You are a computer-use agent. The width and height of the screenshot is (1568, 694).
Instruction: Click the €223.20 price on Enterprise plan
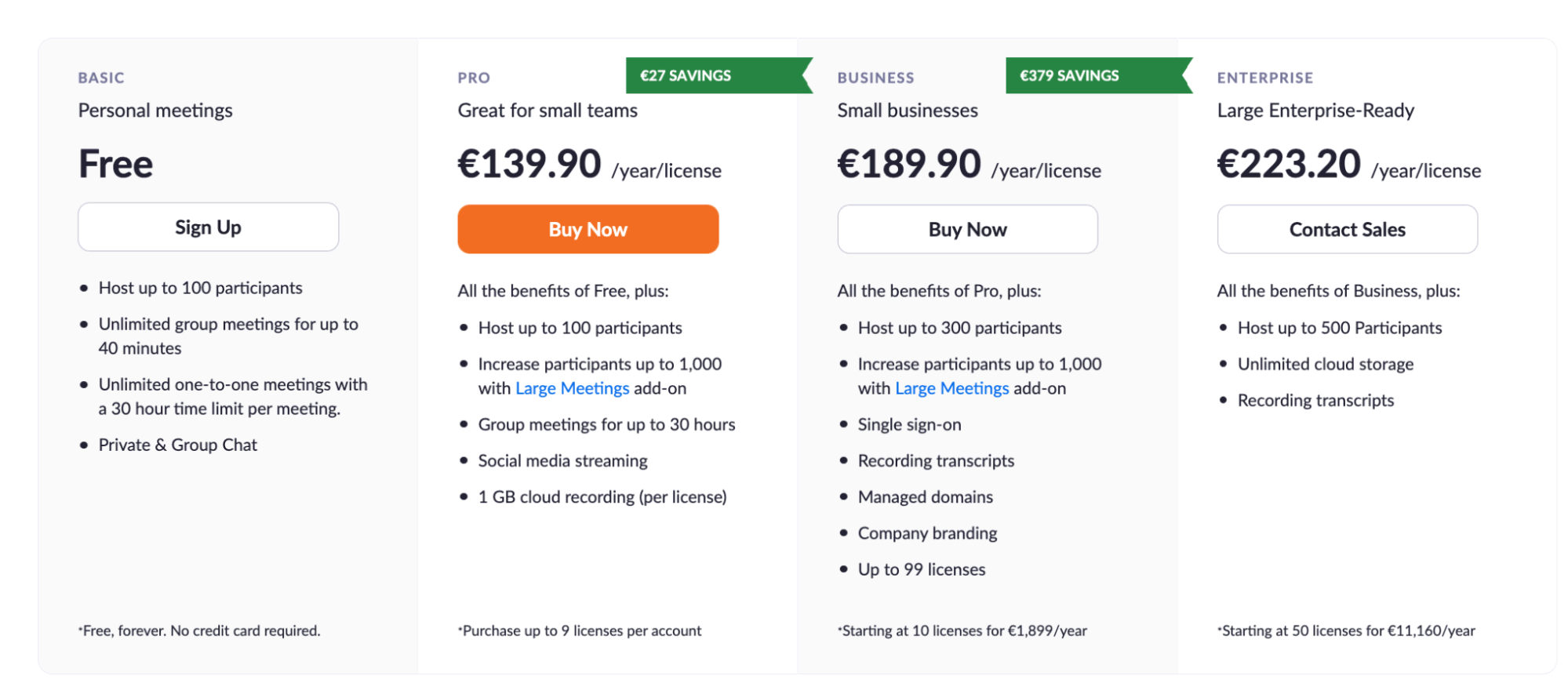(x=1288, y=165)
